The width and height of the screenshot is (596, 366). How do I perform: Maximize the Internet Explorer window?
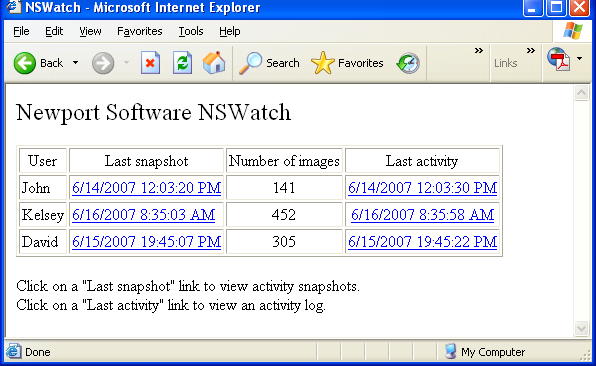pos(556,8)
